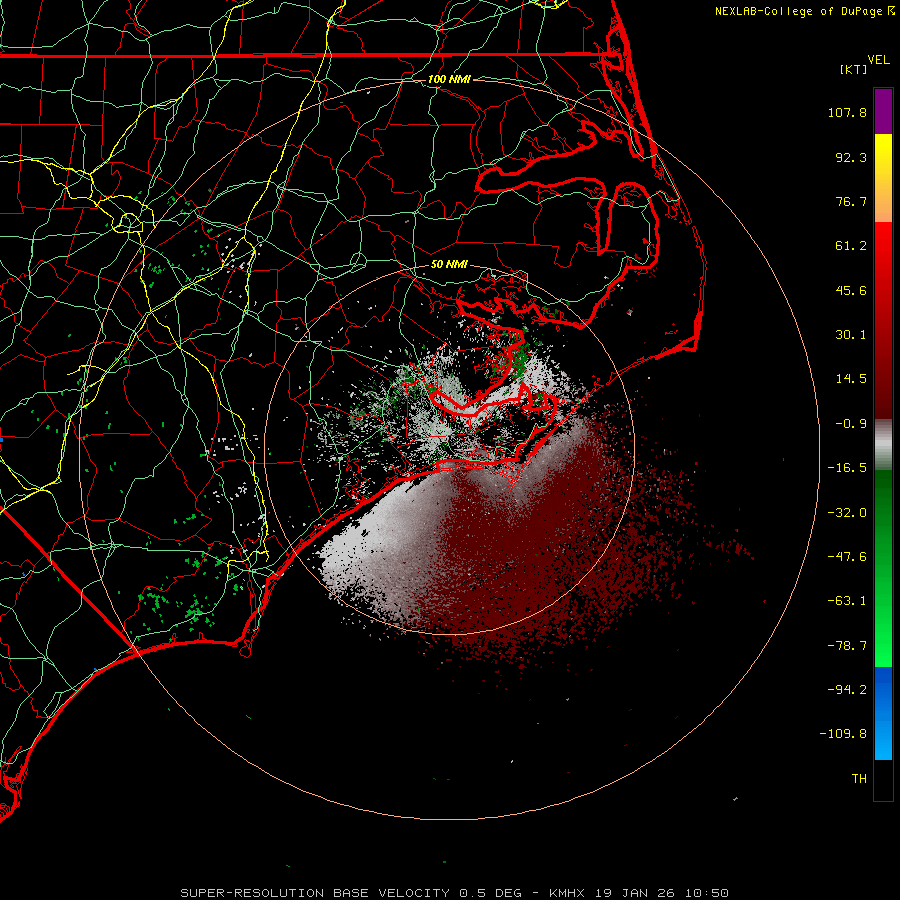Click the -47.6 velocity scale value
This screenshot has width=900, height=900.
click(847, 557)
